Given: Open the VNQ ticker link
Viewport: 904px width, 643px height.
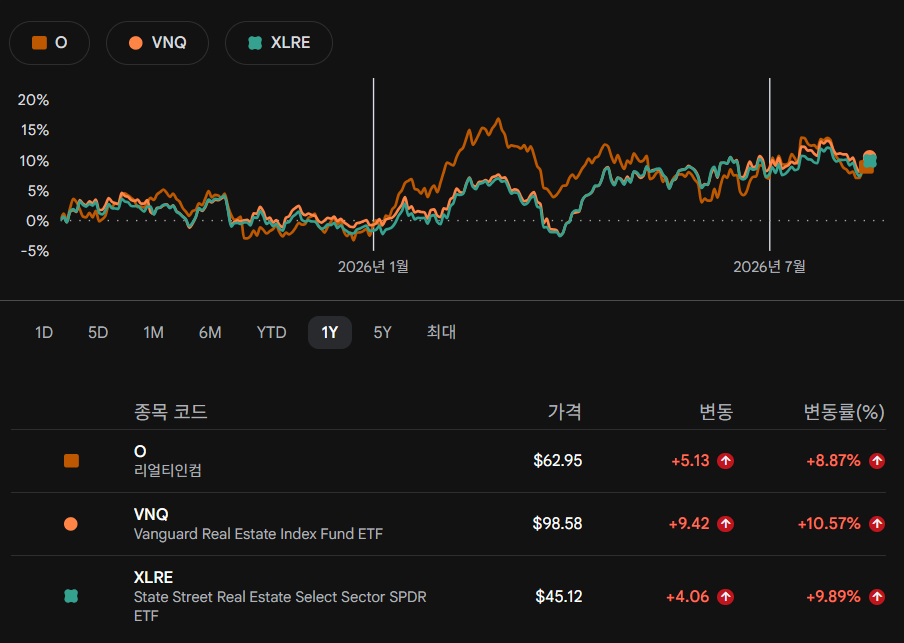Looking at the screenshot, I should [x=151, y=514].
